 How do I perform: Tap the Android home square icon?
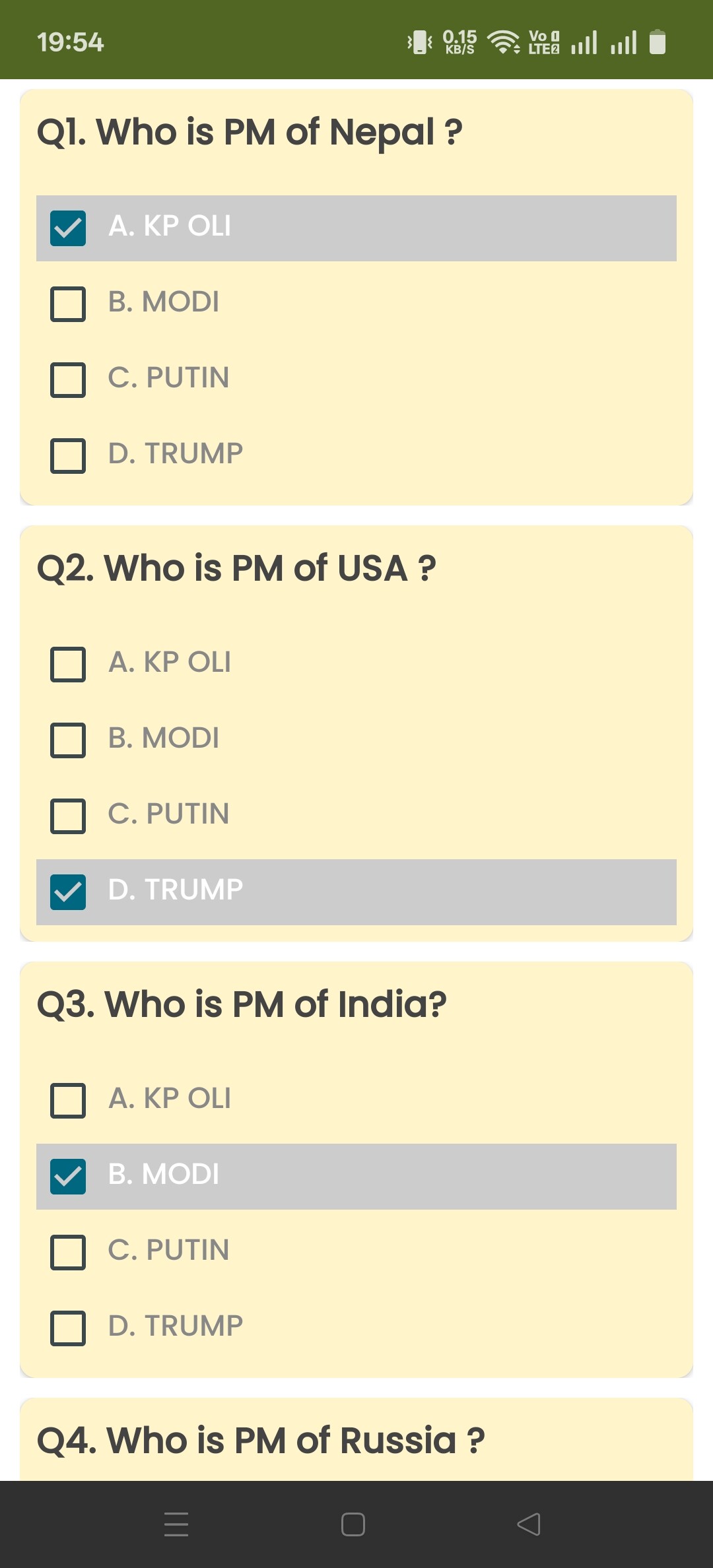tap(353, 1524)
